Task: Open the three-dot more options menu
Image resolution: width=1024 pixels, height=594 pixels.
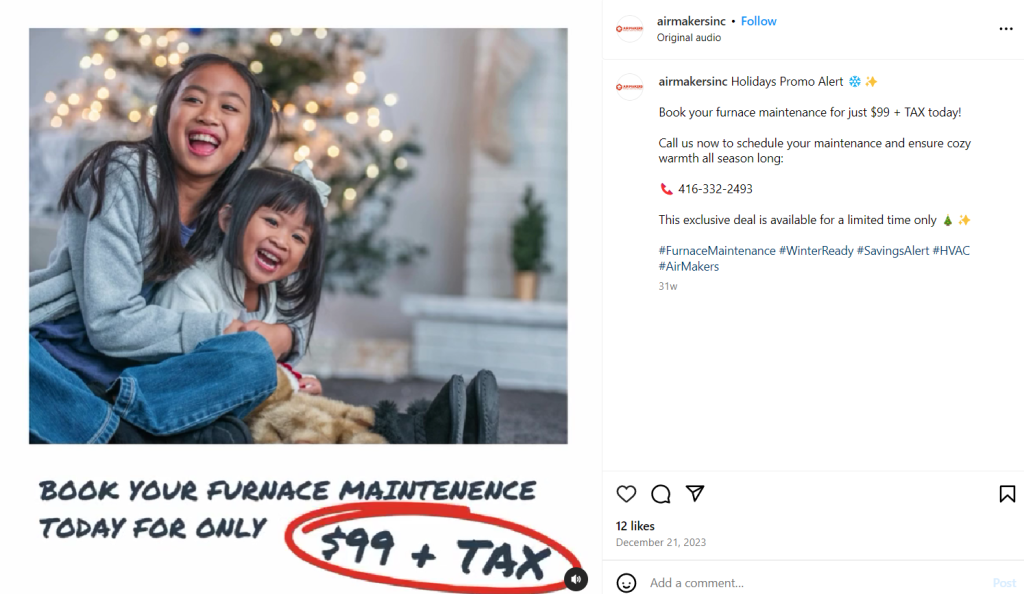Action: [1006, 29]
